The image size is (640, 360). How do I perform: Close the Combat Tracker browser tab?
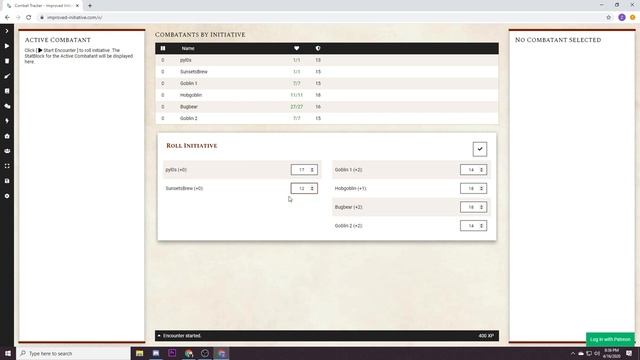[x=77, y=6]
